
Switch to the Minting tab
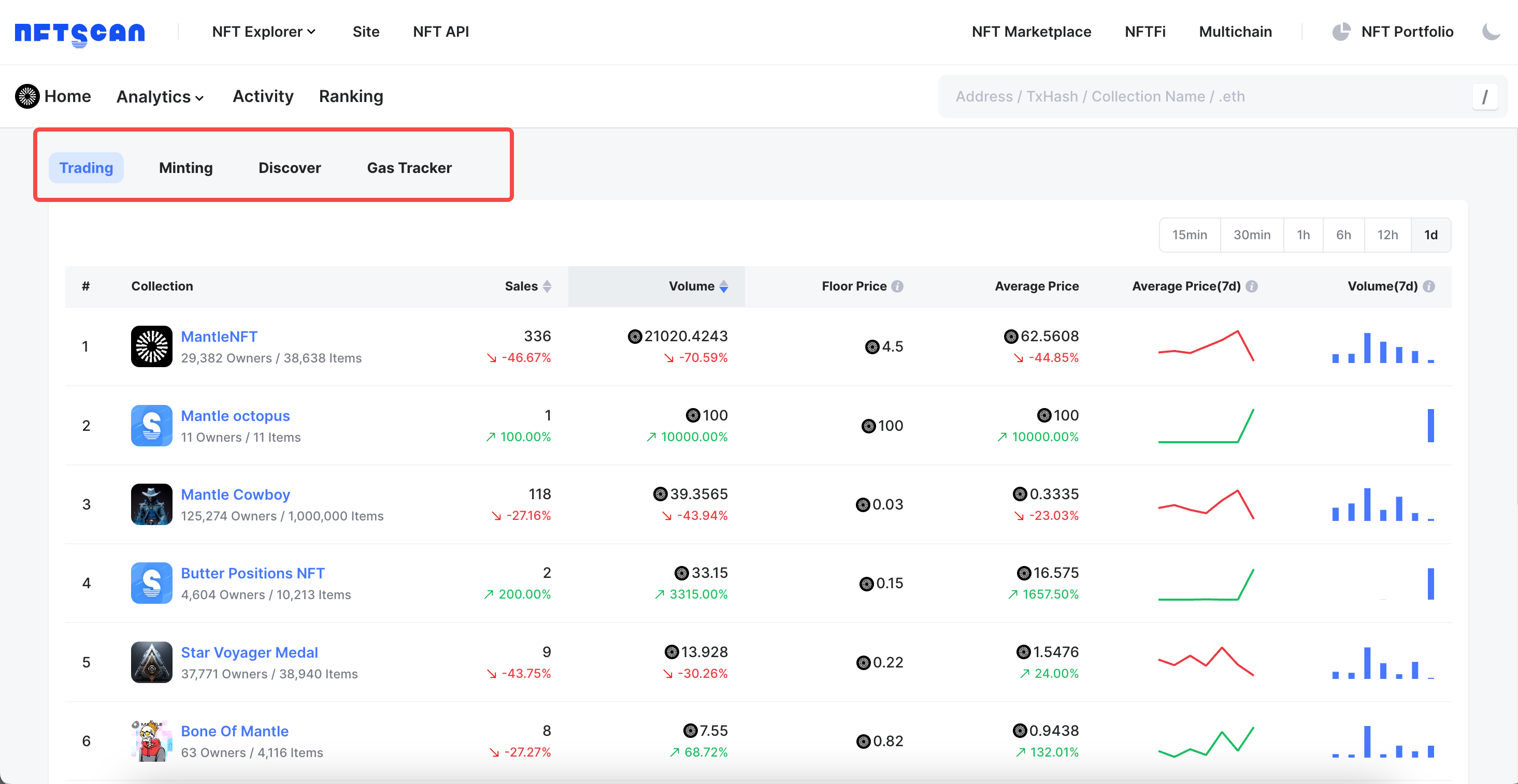pos(185,168)
